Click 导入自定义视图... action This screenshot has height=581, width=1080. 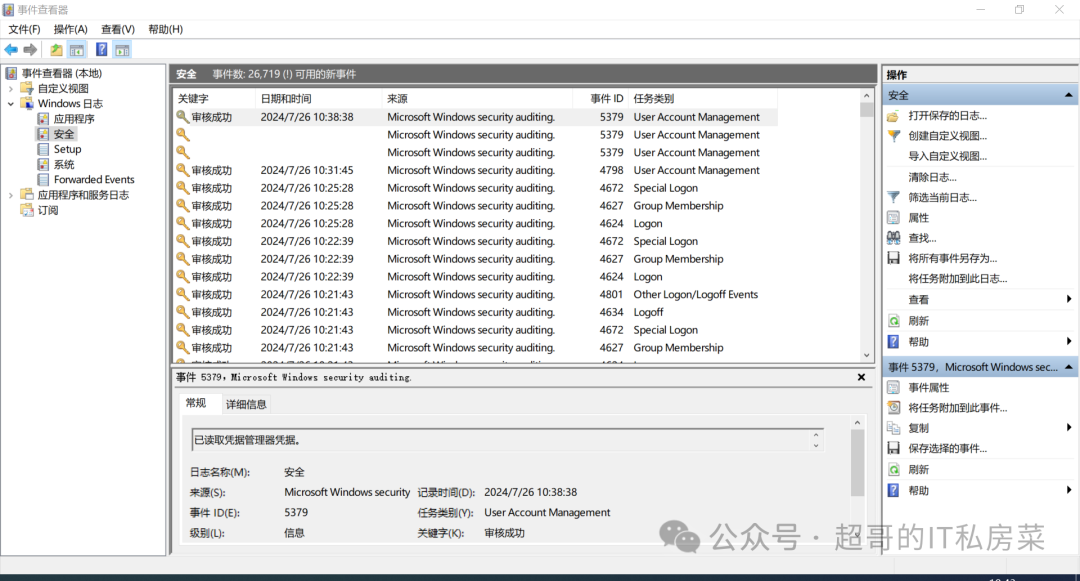947,156
